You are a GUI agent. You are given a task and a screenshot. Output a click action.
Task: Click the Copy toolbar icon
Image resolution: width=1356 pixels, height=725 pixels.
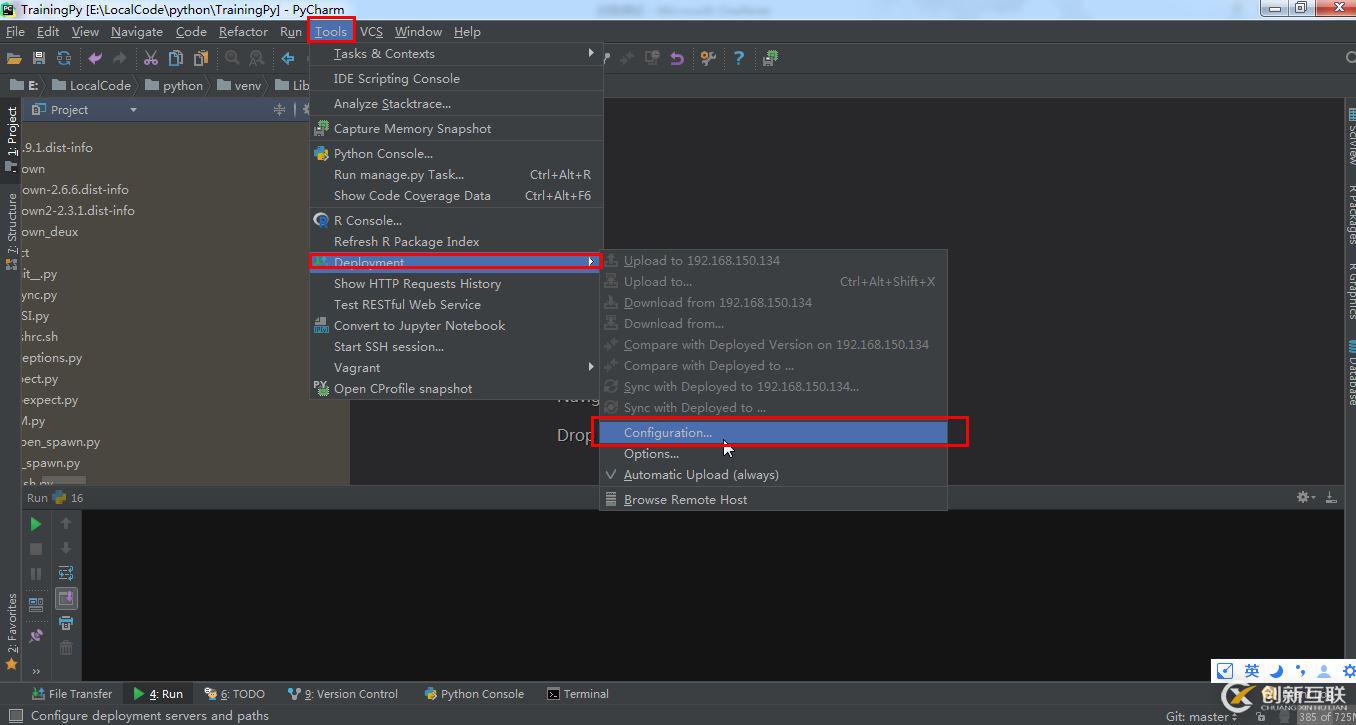(x=176, y=59)
